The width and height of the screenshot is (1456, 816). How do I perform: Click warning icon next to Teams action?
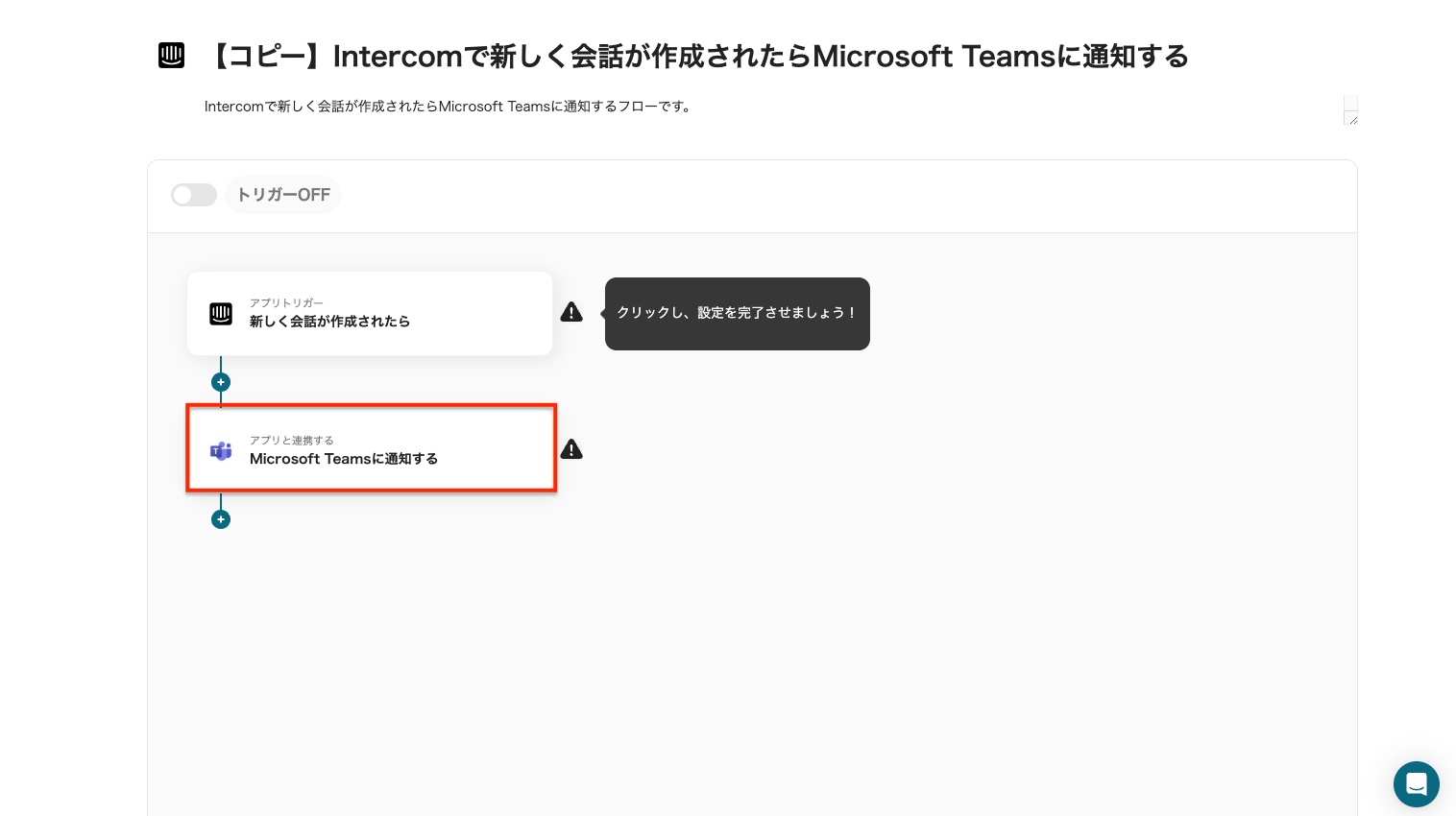(571, 449)
